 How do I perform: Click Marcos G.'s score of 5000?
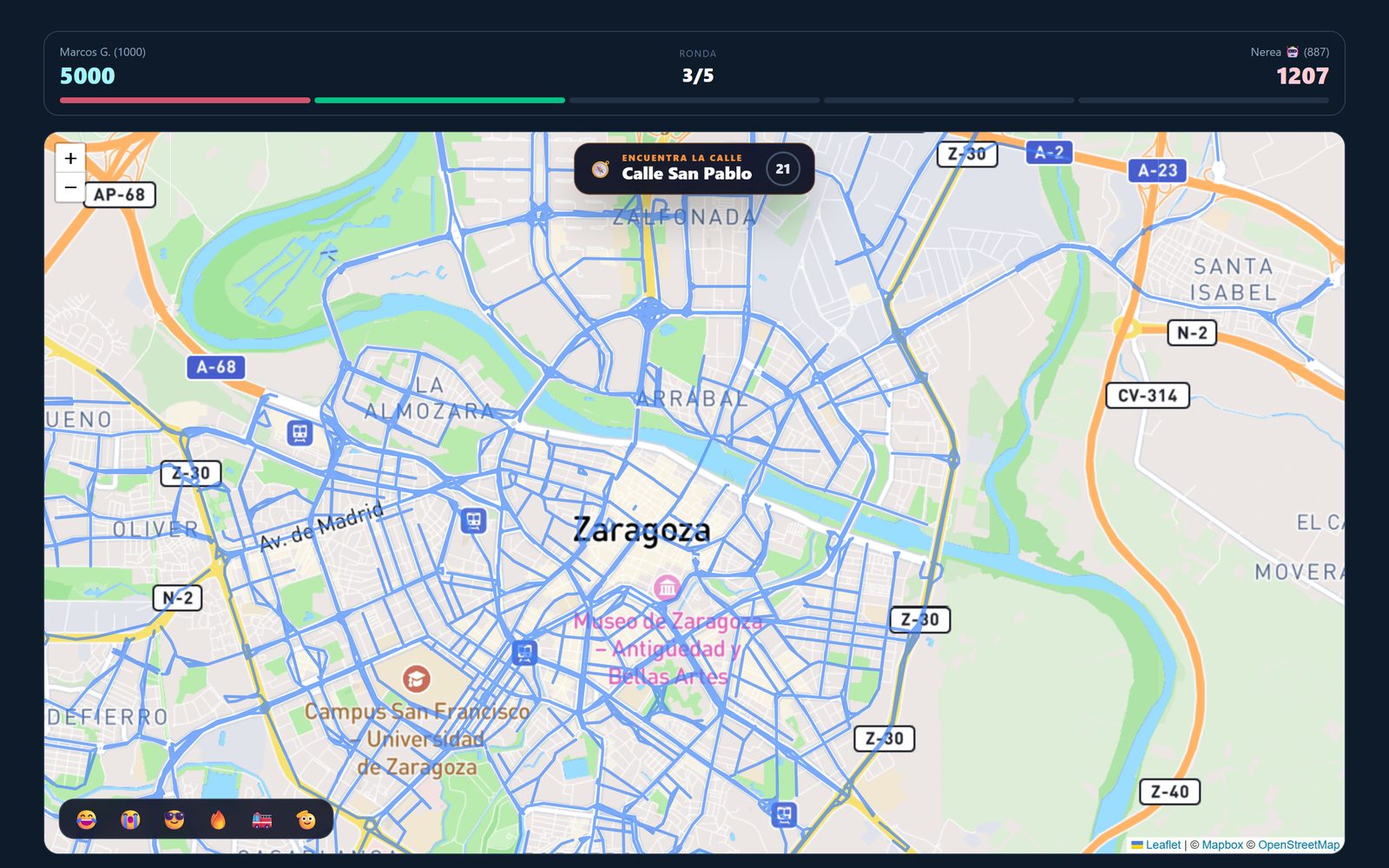tap(88, 76)
